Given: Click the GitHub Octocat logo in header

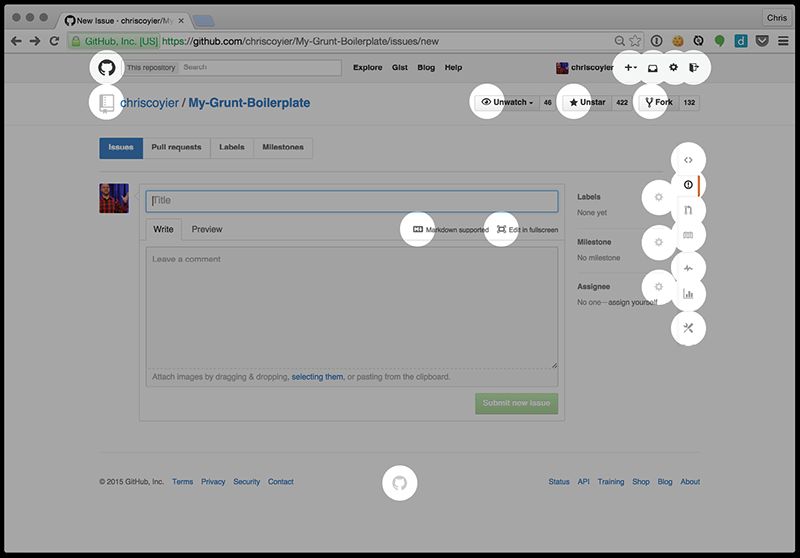Looking at the screenshot, I should [x=106, y=68].
